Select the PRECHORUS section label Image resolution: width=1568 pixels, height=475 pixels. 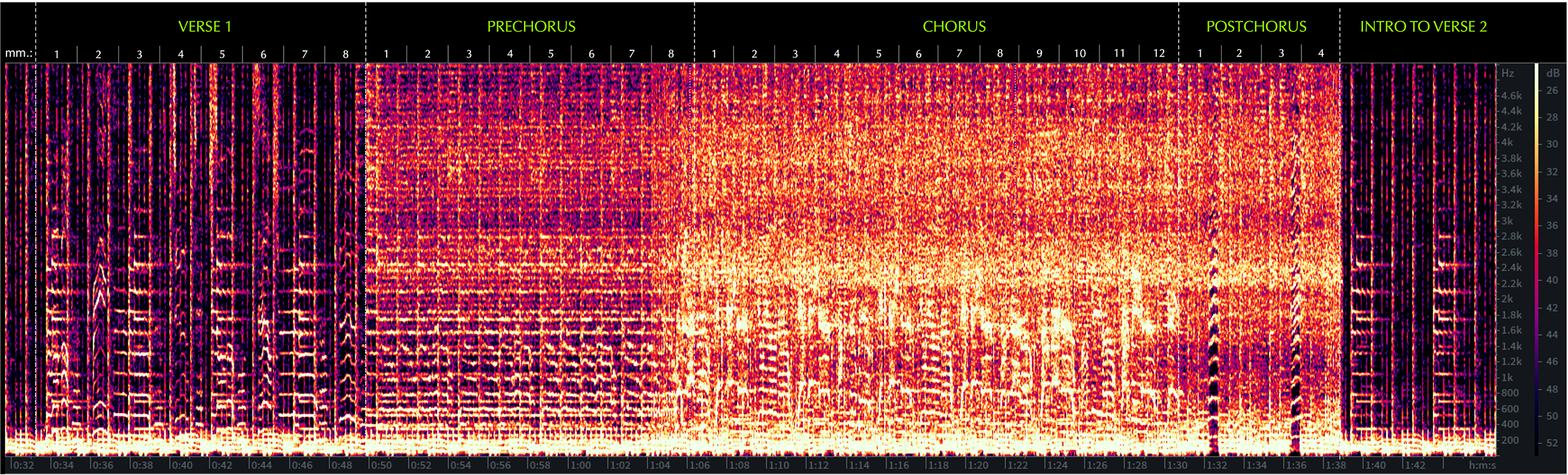click(531, 27)
